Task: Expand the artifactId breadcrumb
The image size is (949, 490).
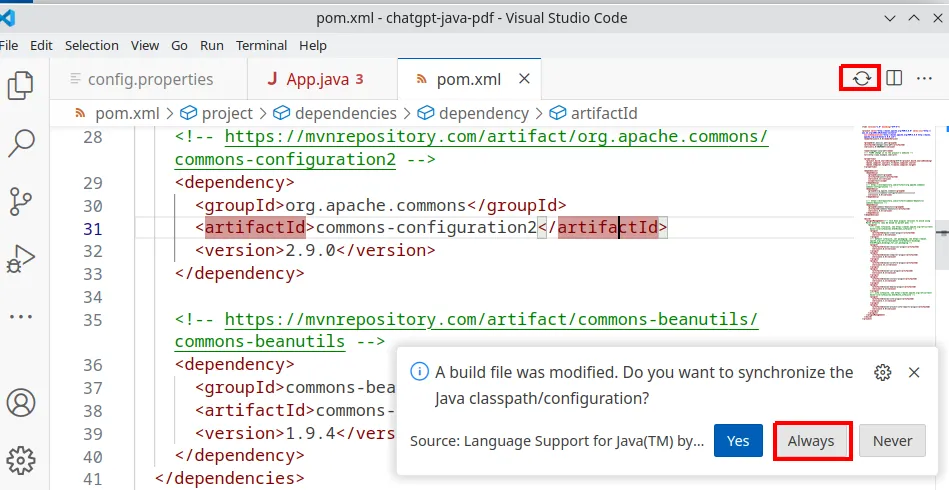Action: tap(594, 113)
